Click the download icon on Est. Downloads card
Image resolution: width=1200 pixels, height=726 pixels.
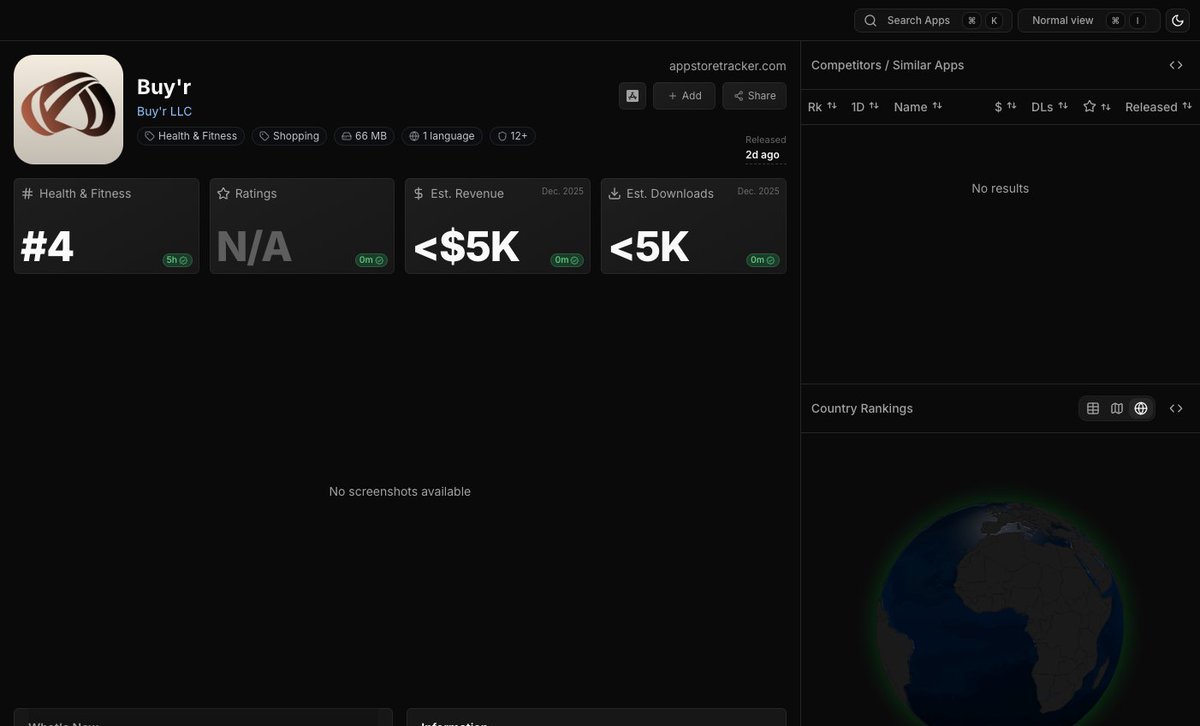[x=615, y=194]
